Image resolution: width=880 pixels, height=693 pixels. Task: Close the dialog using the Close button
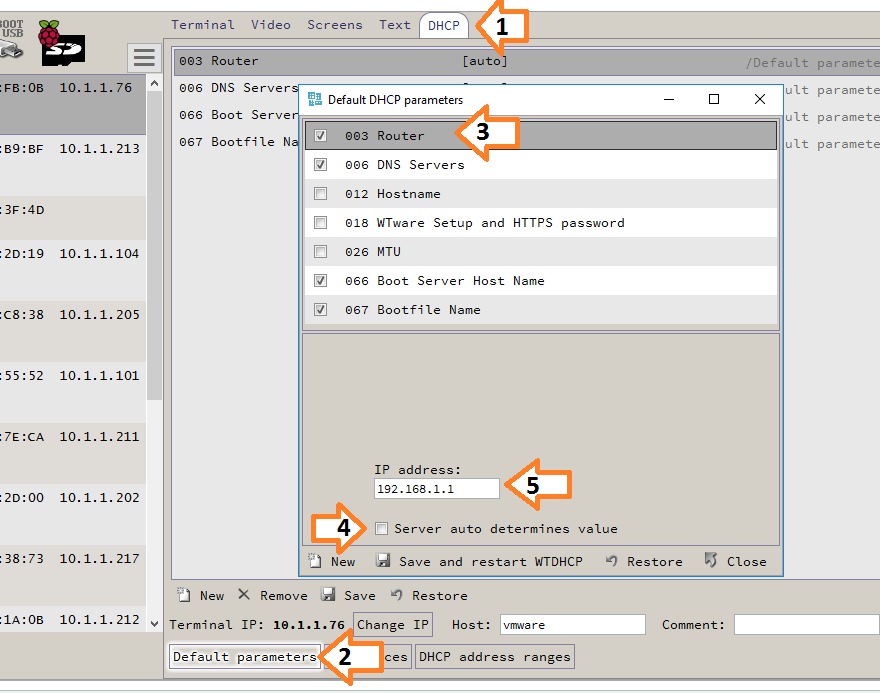(x=736, y=561)
